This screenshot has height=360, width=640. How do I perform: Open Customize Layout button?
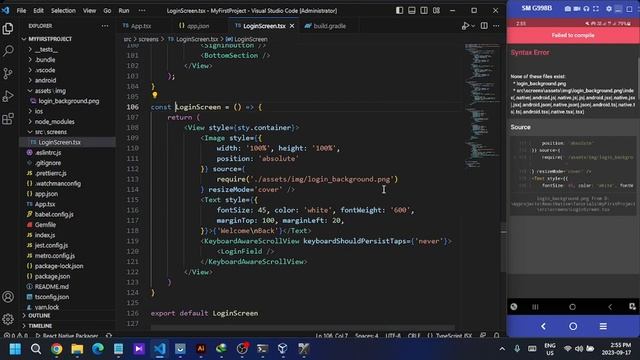pyautogui.click(x=436, y=11)
